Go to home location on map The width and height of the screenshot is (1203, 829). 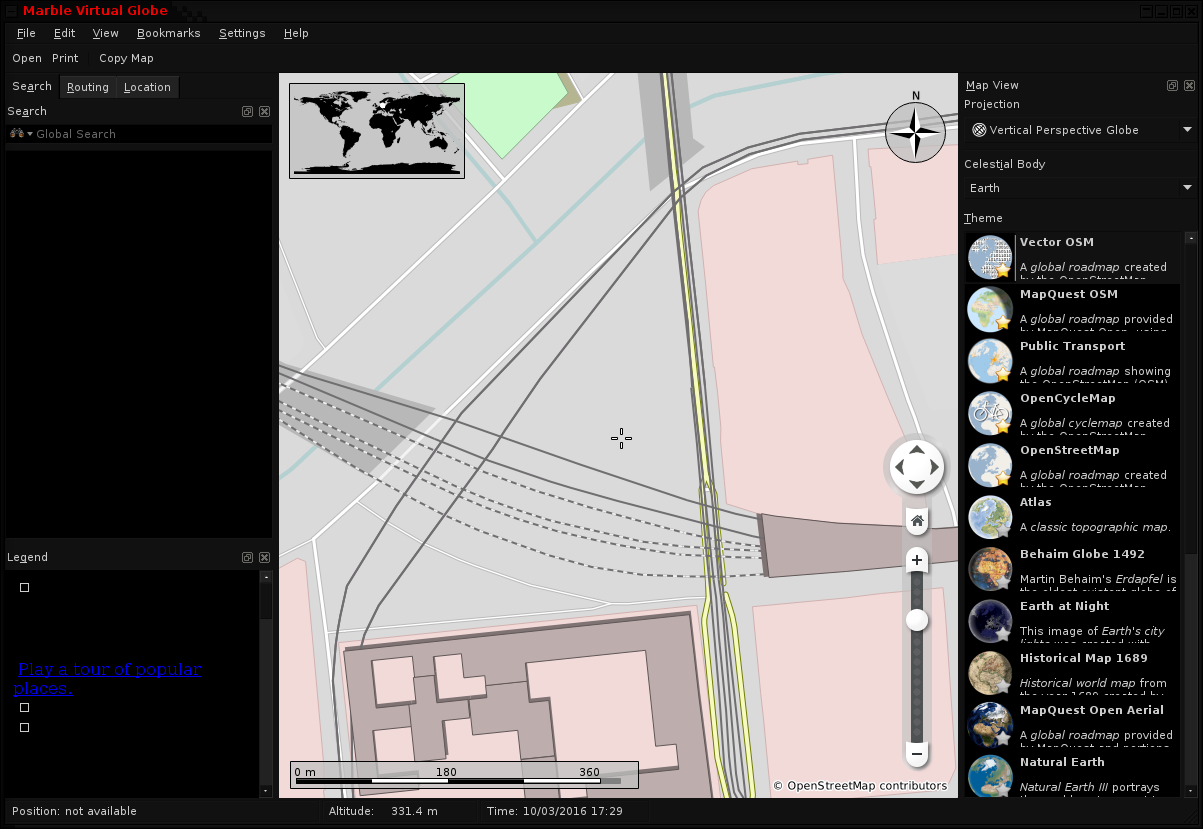click(x=917, y=521)
